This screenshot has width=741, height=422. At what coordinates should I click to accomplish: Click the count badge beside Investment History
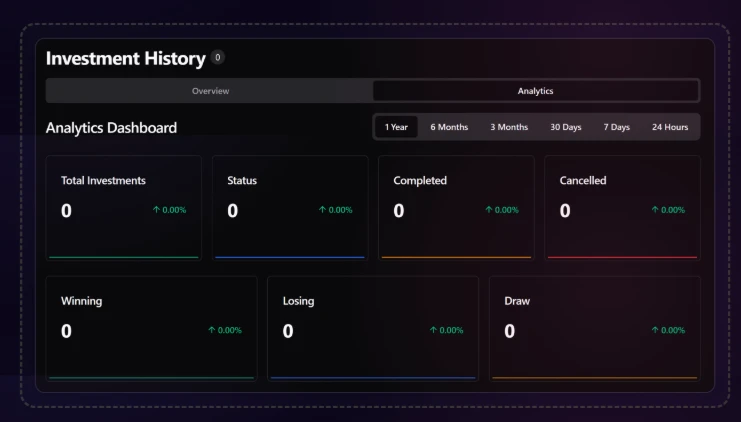click(x=218, y=58)
